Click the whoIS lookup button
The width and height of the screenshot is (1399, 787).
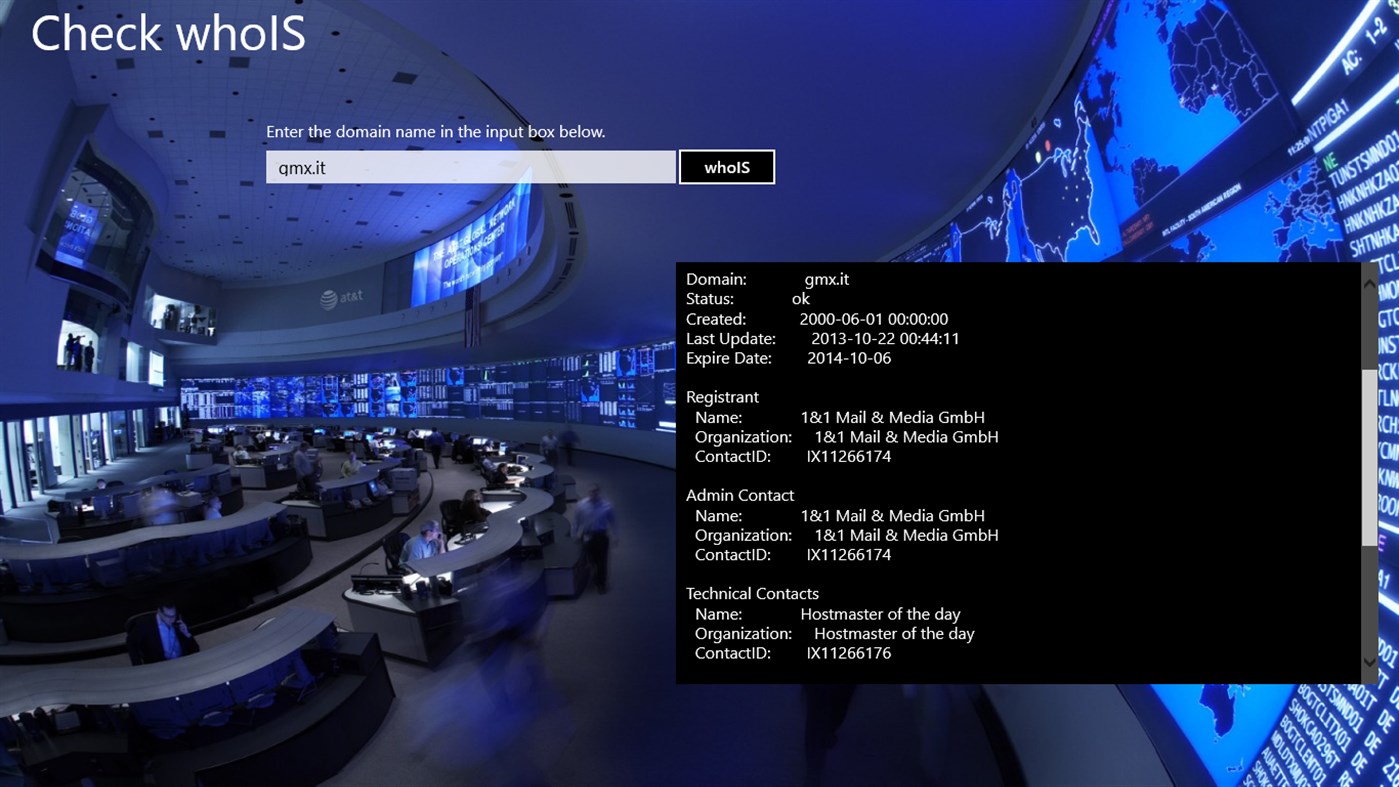click(x=727, y=166)
